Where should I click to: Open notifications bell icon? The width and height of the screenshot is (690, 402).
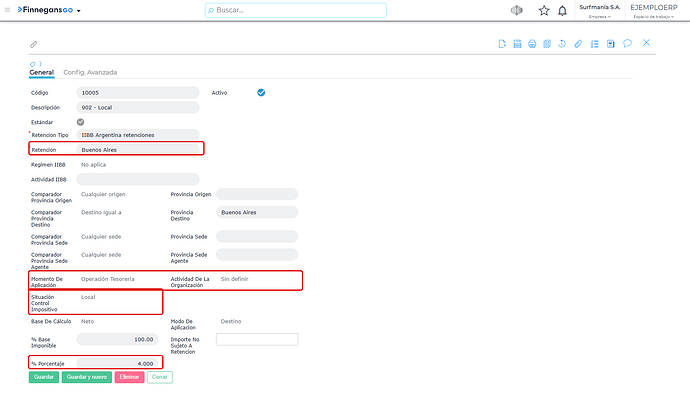tap(562, 11)
